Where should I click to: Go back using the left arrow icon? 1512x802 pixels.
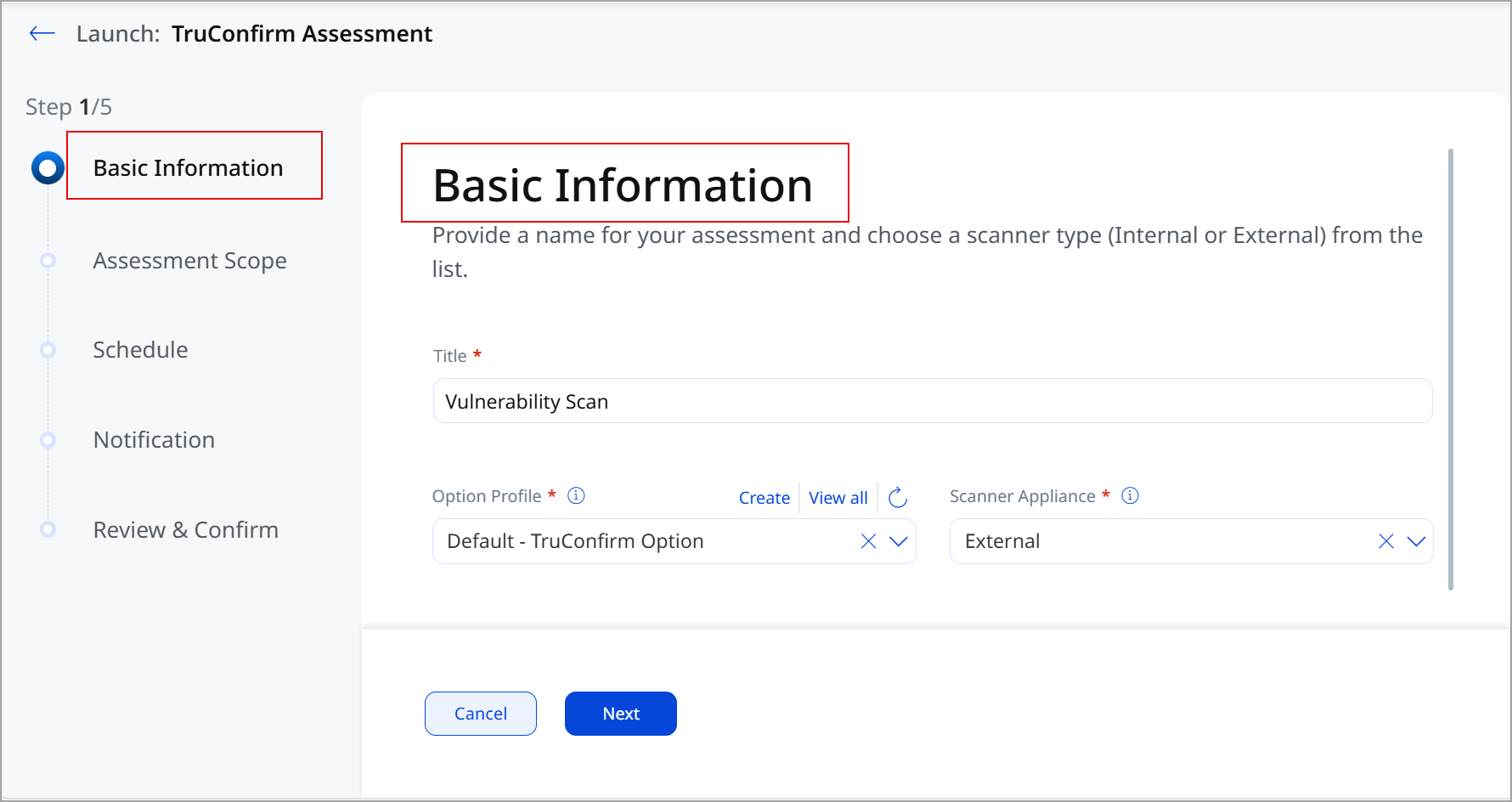42,33
